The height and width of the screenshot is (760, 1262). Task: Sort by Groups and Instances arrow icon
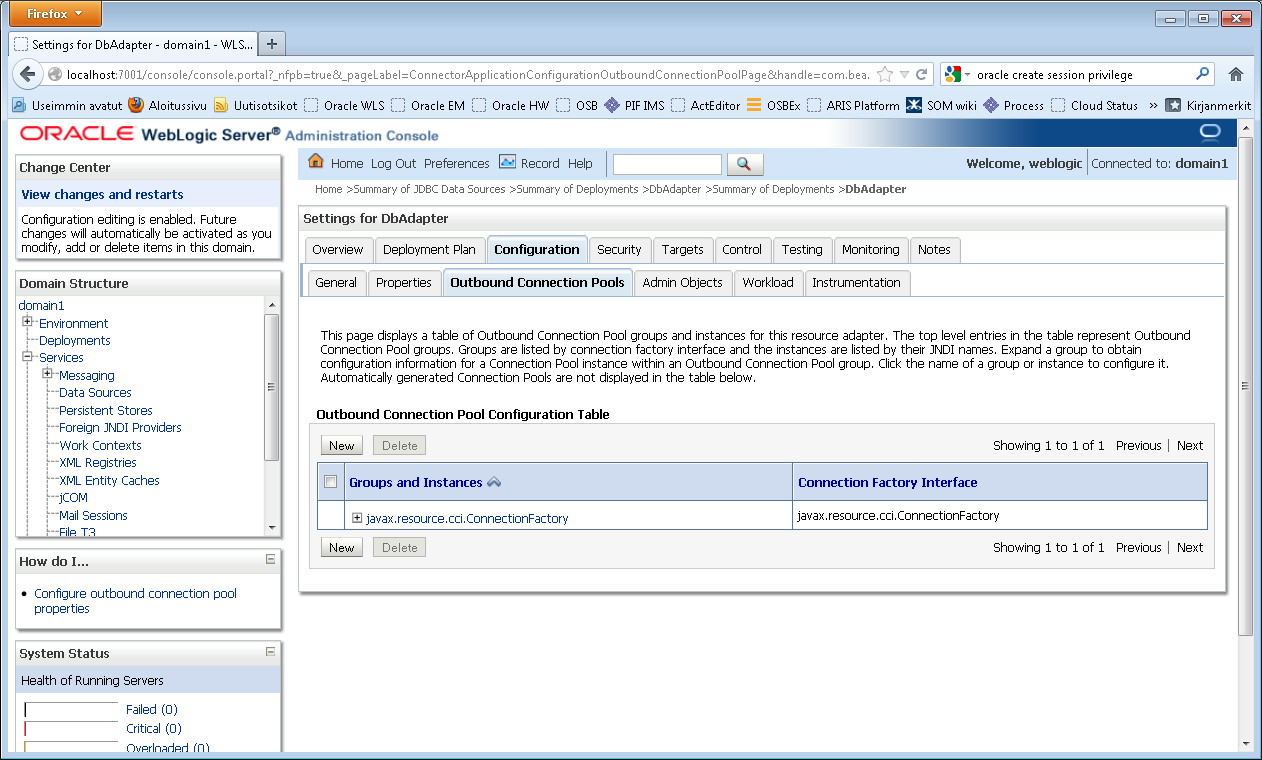493,482
